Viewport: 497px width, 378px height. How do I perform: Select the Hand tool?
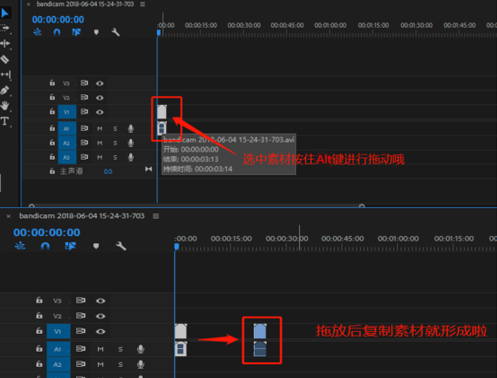5,106
